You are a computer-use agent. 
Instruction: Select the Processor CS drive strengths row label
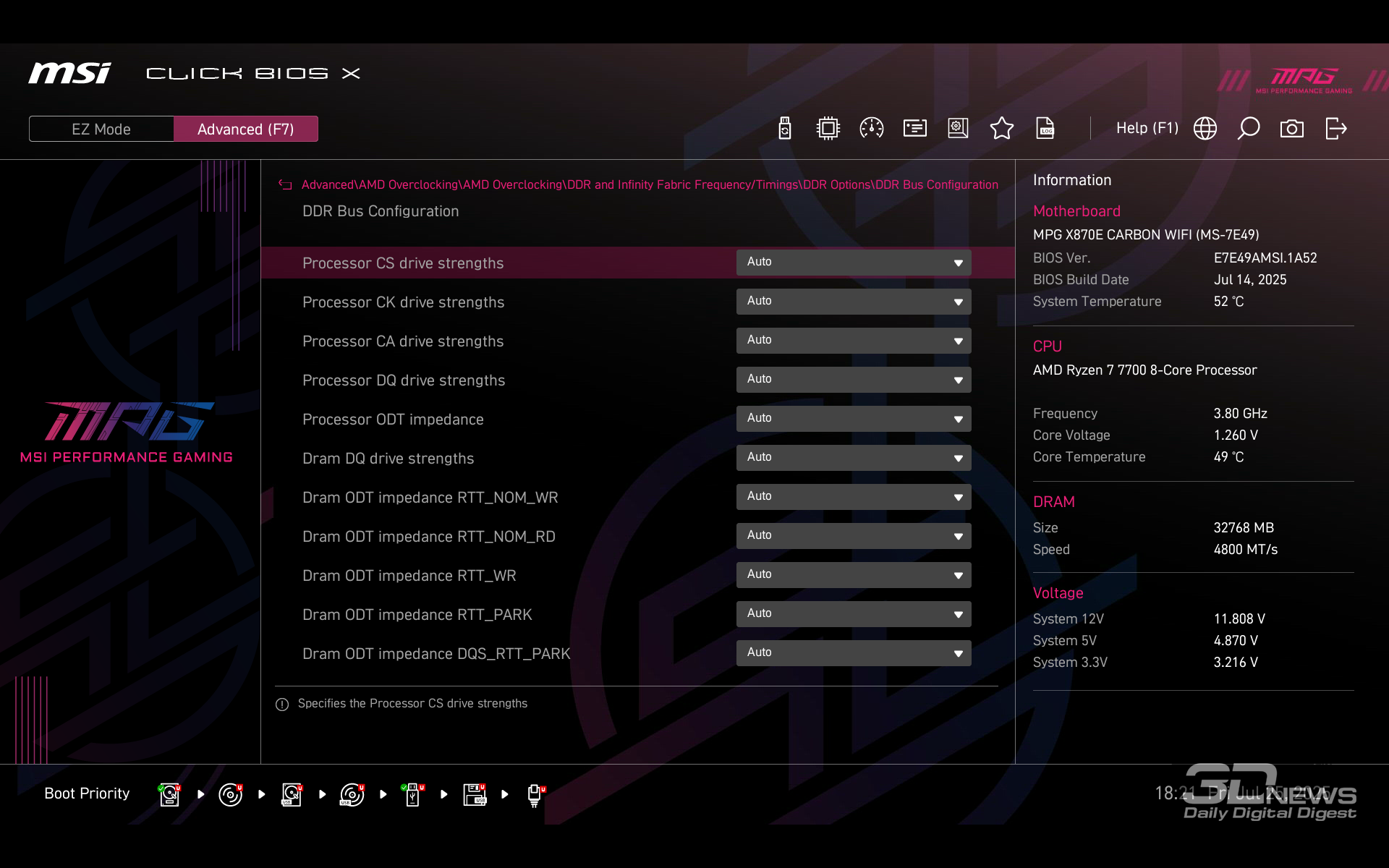pos(403,263)
